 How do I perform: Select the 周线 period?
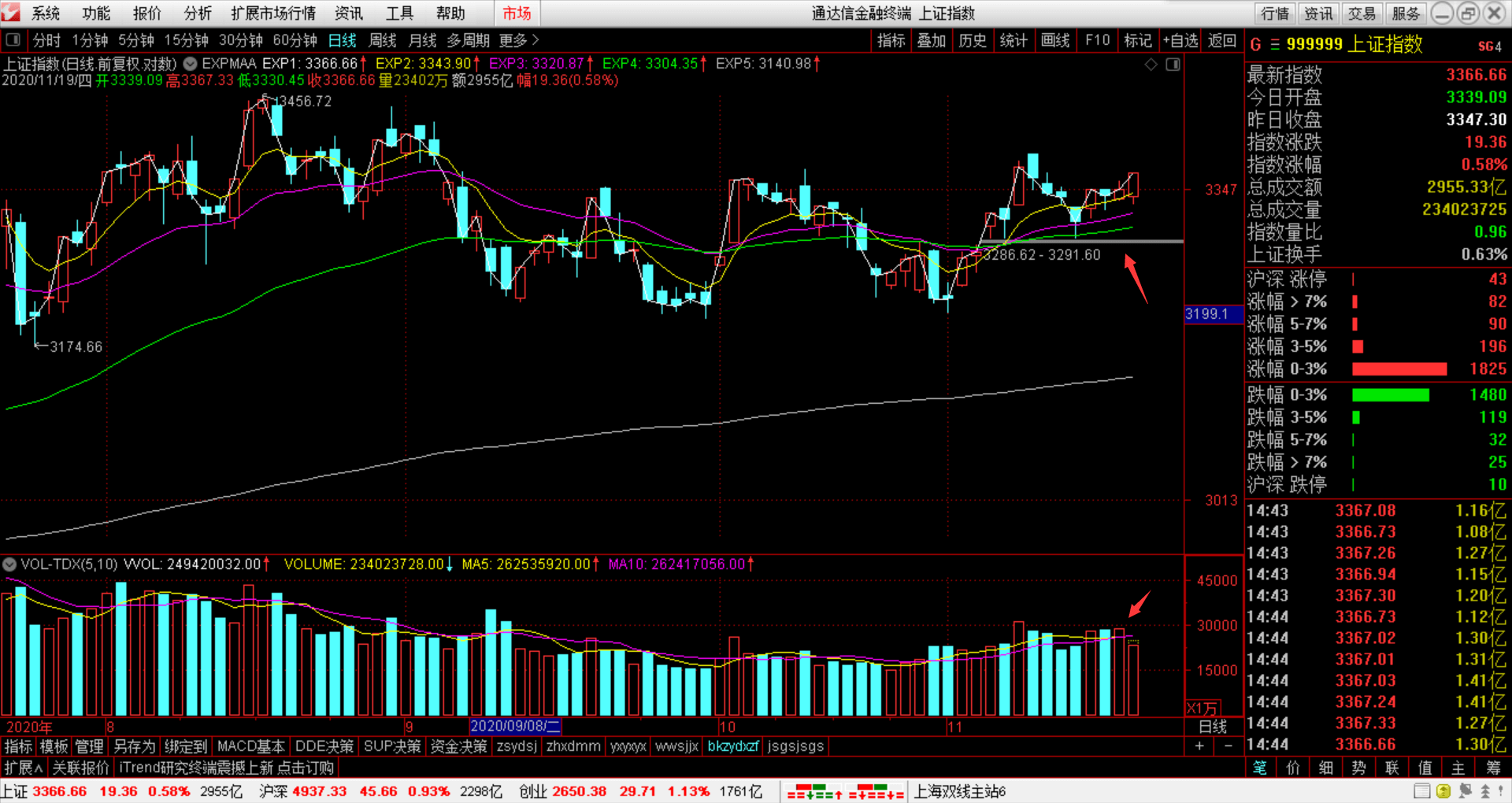point(383,40)
